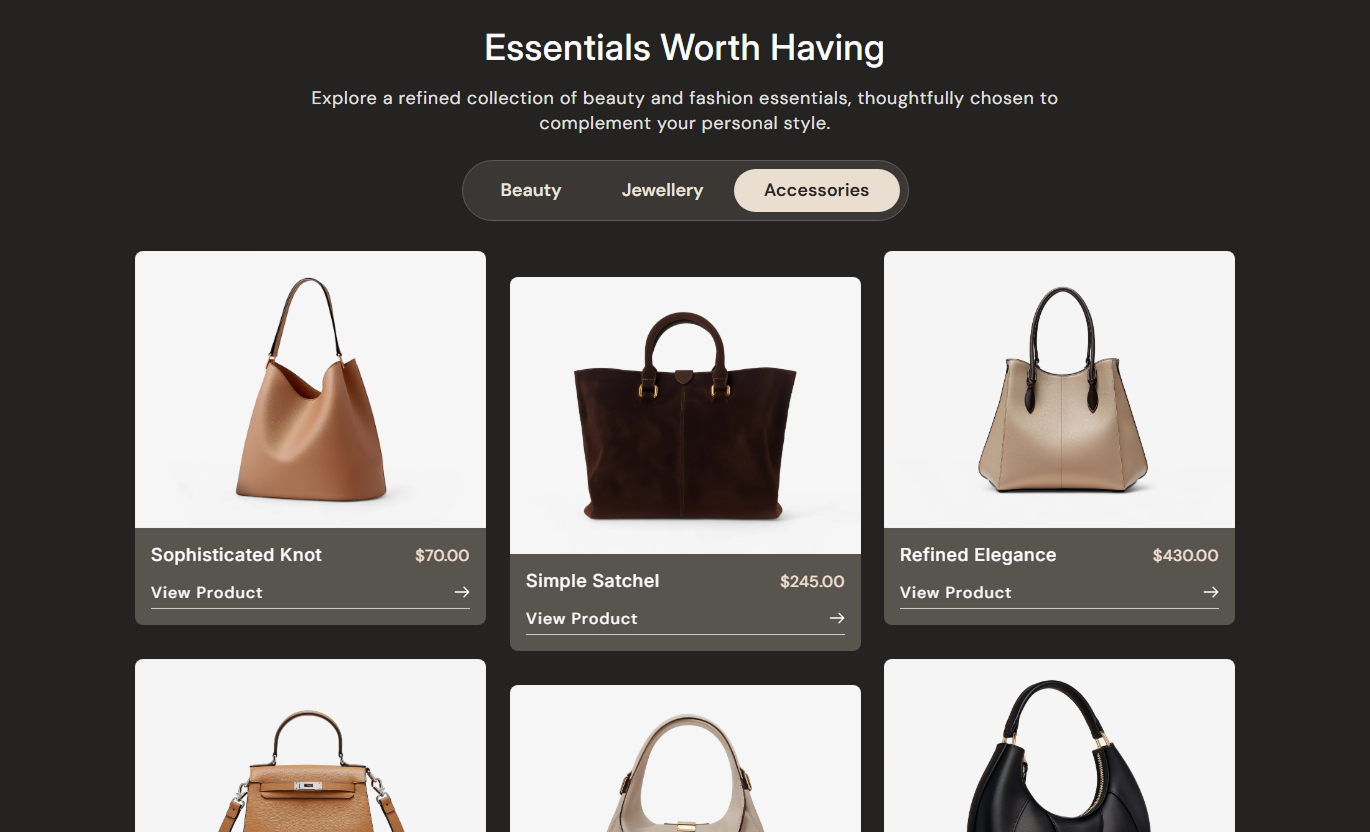Click the $70.00 price text
Viewport: 1370px width, 832px height.
(442, 555)
